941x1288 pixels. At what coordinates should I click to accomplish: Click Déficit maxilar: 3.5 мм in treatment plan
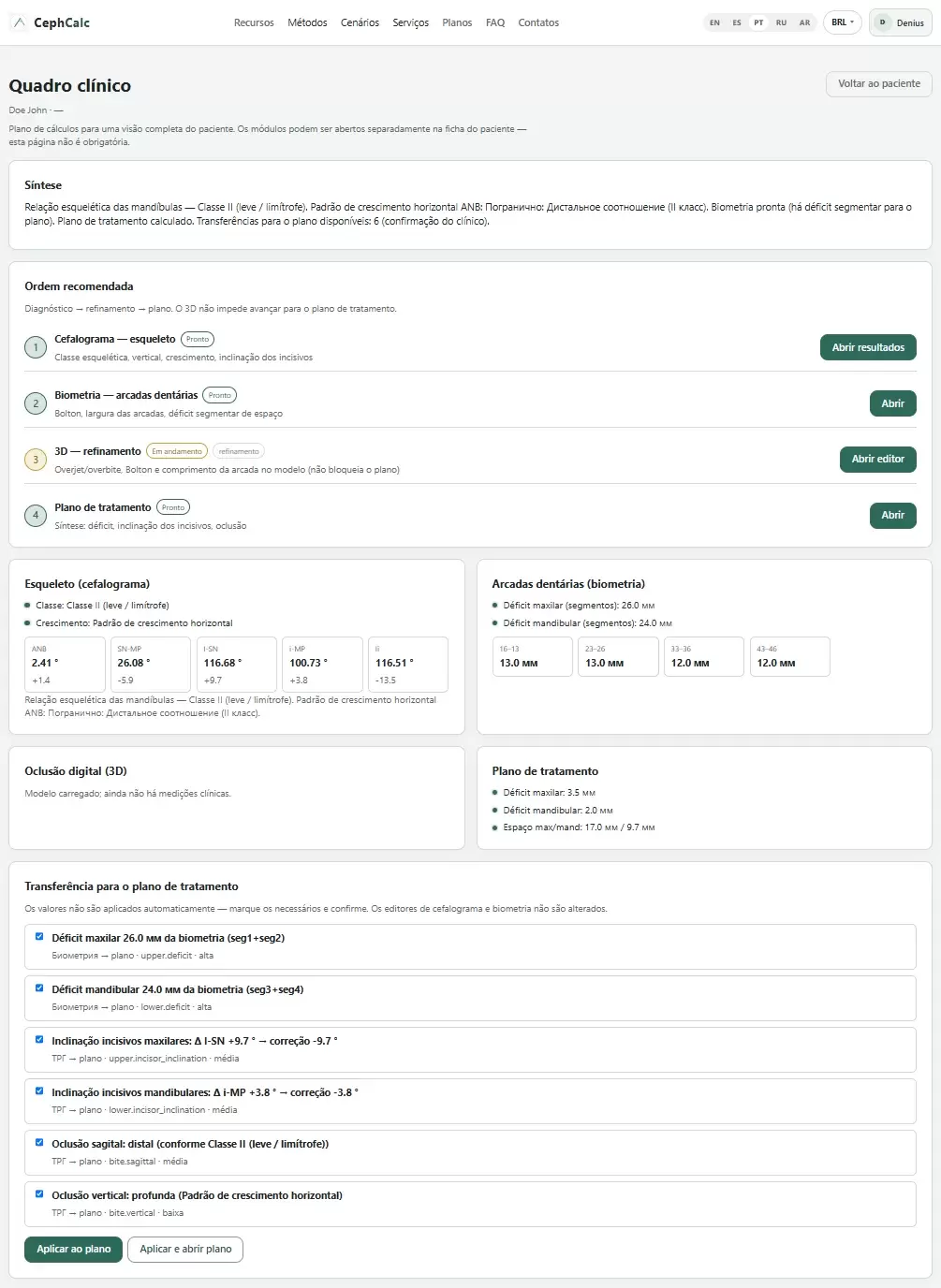549,793
